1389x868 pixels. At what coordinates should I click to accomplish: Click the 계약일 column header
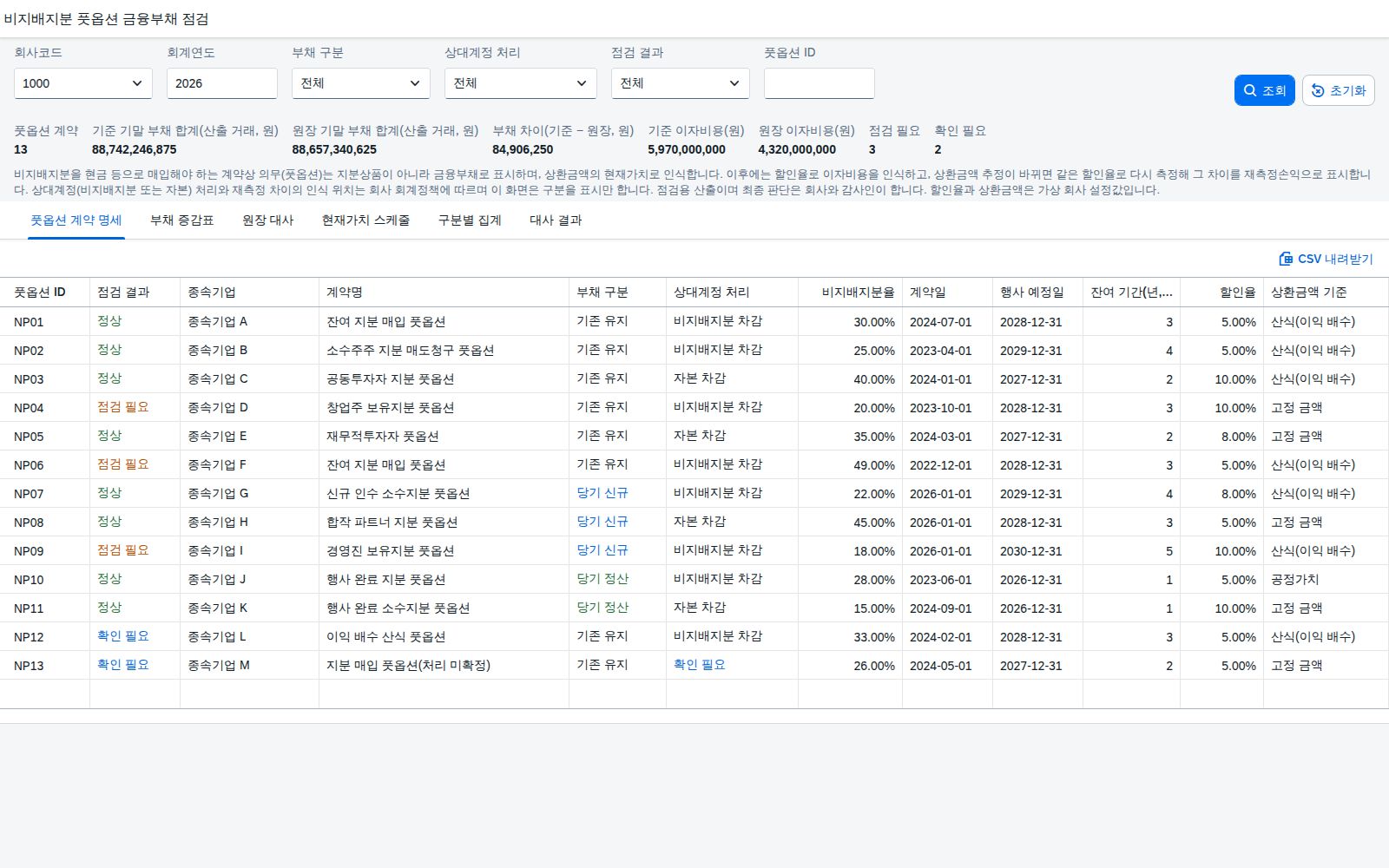(947, 293)
